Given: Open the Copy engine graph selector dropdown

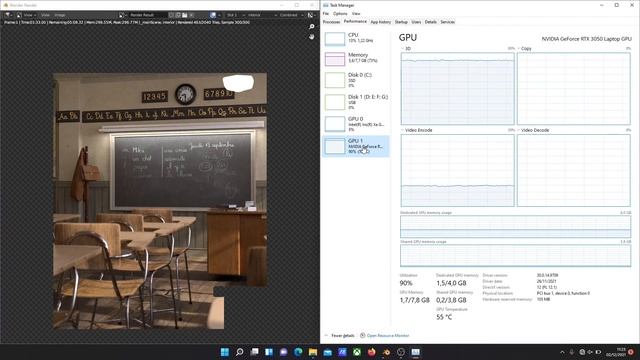Looking at the screenshot, I should (x=524, y=49).
